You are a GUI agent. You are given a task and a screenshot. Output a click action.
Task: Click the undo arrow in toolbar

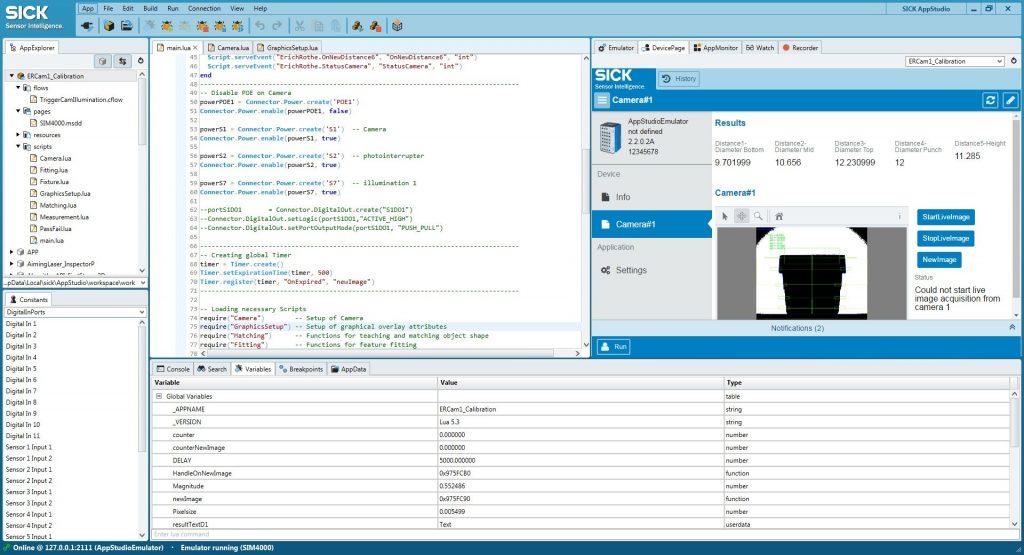(260, 25)
